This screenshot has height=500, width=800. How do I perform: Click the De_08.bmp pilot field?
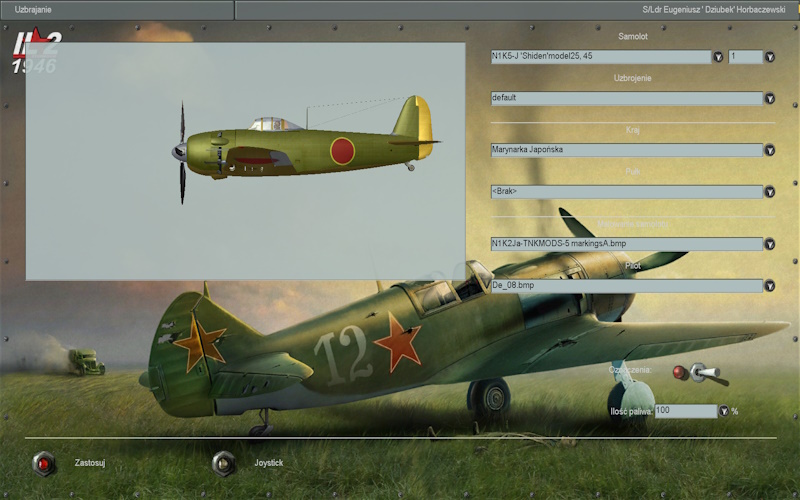[627, 286]
